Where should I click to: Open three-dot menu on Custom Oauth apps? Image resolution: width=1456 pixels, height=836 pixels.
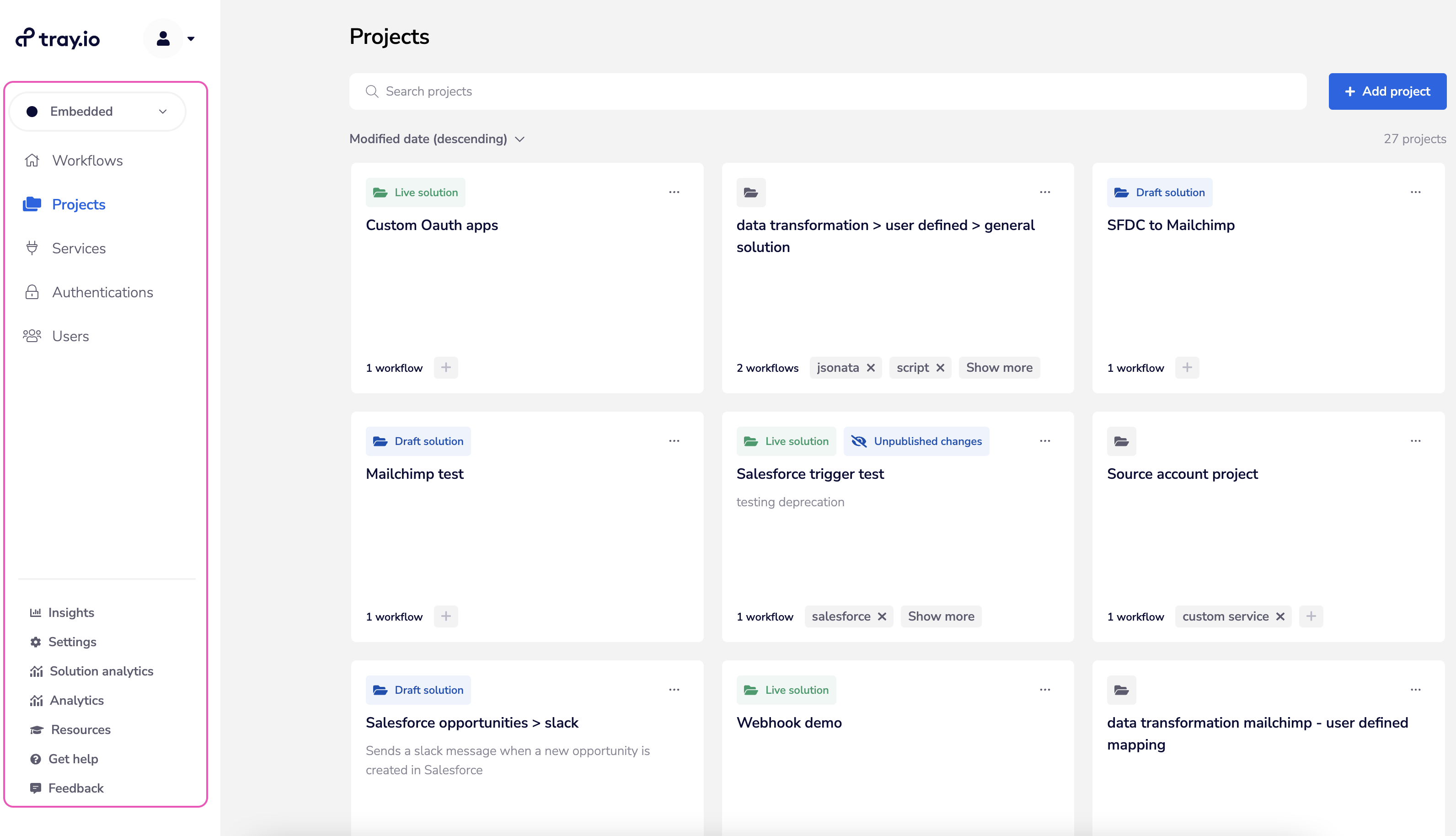(x=674, y=193)
